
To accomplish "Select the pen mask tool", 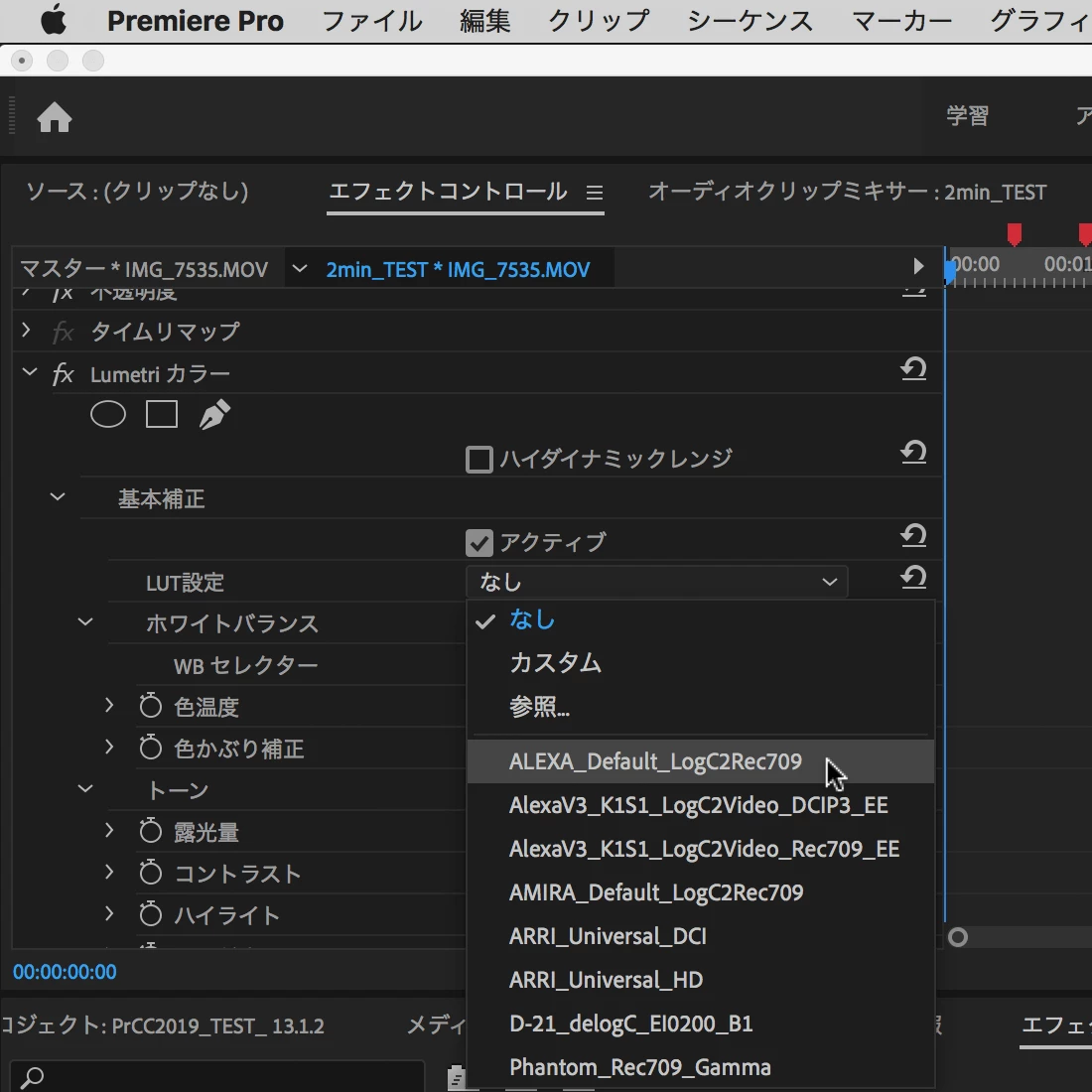I will click(x=214, y=414).
